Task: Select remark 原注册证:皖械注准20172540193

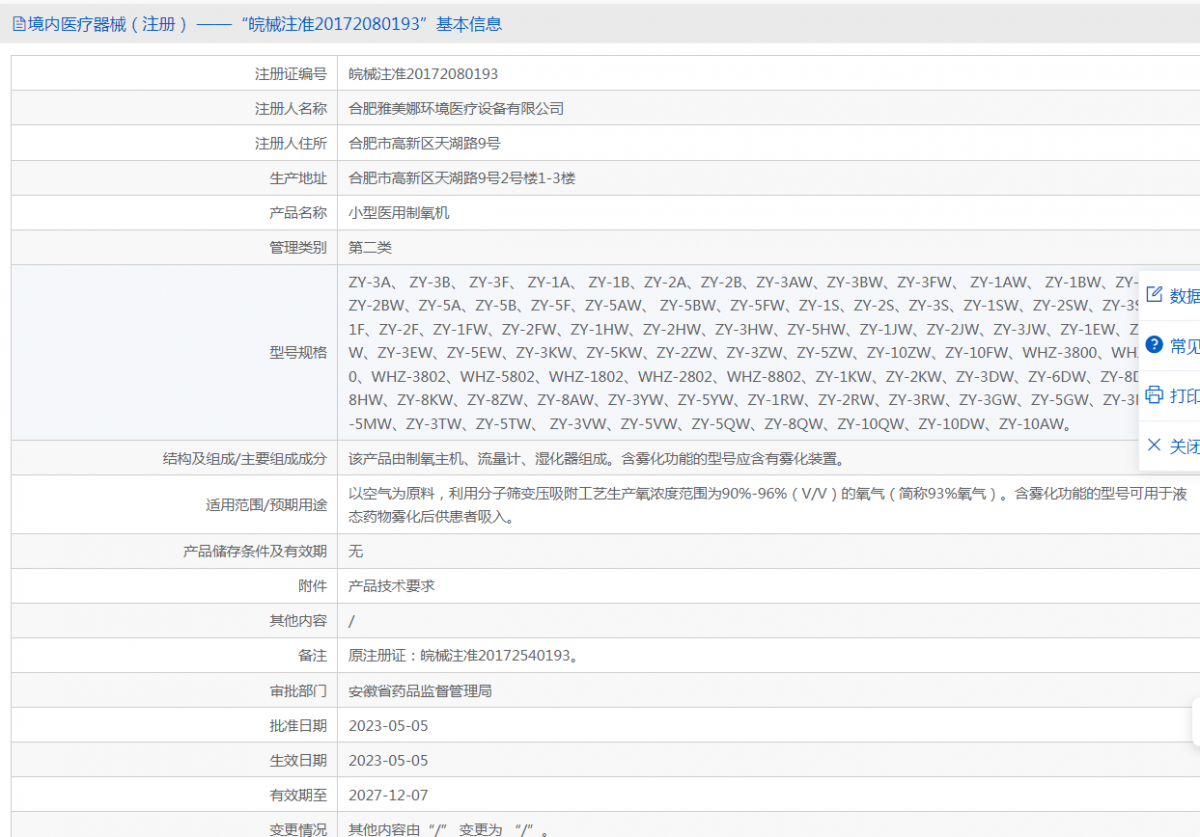Action: coord(463,656)
